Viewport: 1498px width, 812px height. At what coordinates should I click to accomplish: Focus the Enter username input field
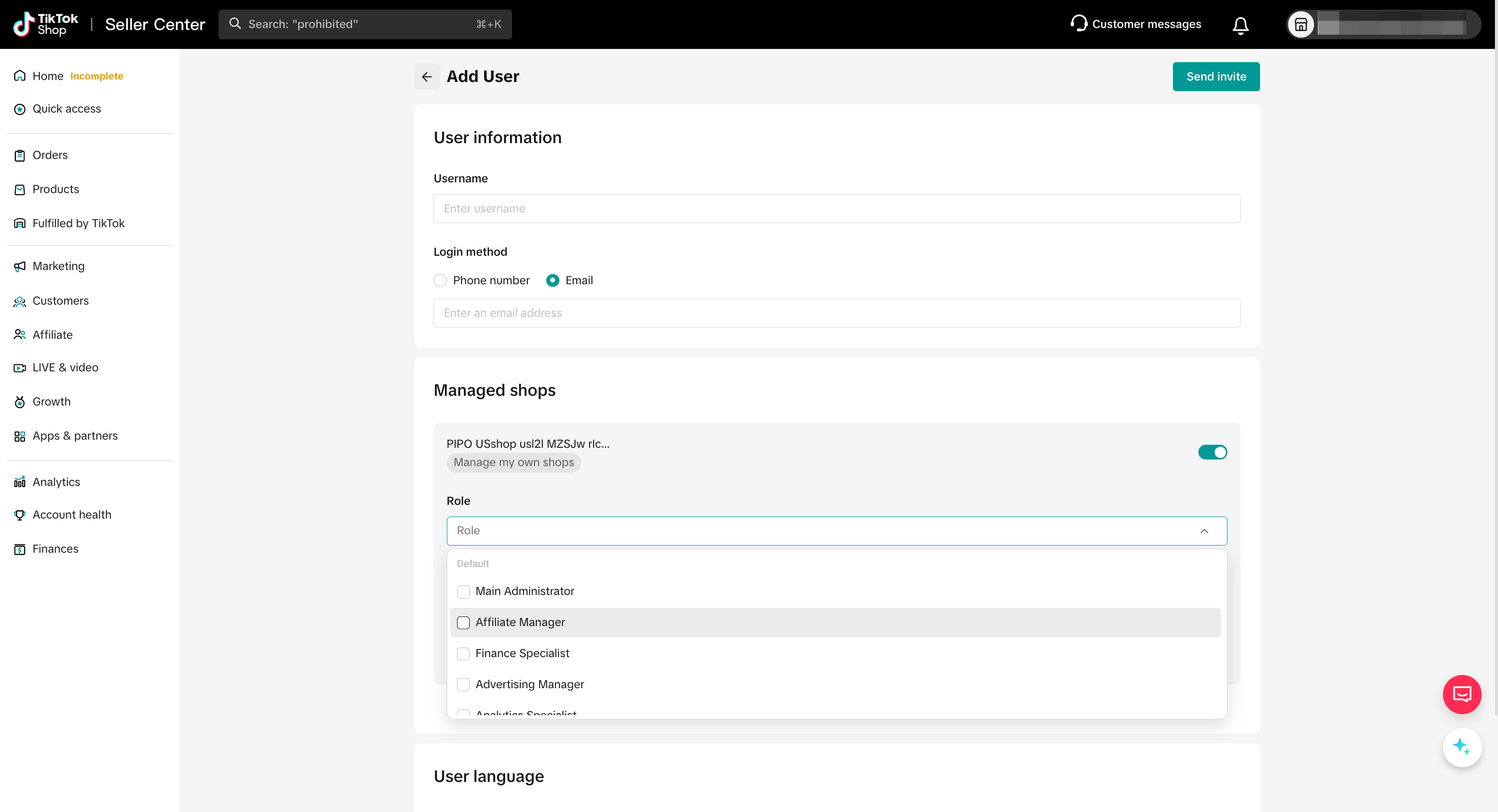tap(836, 209)
